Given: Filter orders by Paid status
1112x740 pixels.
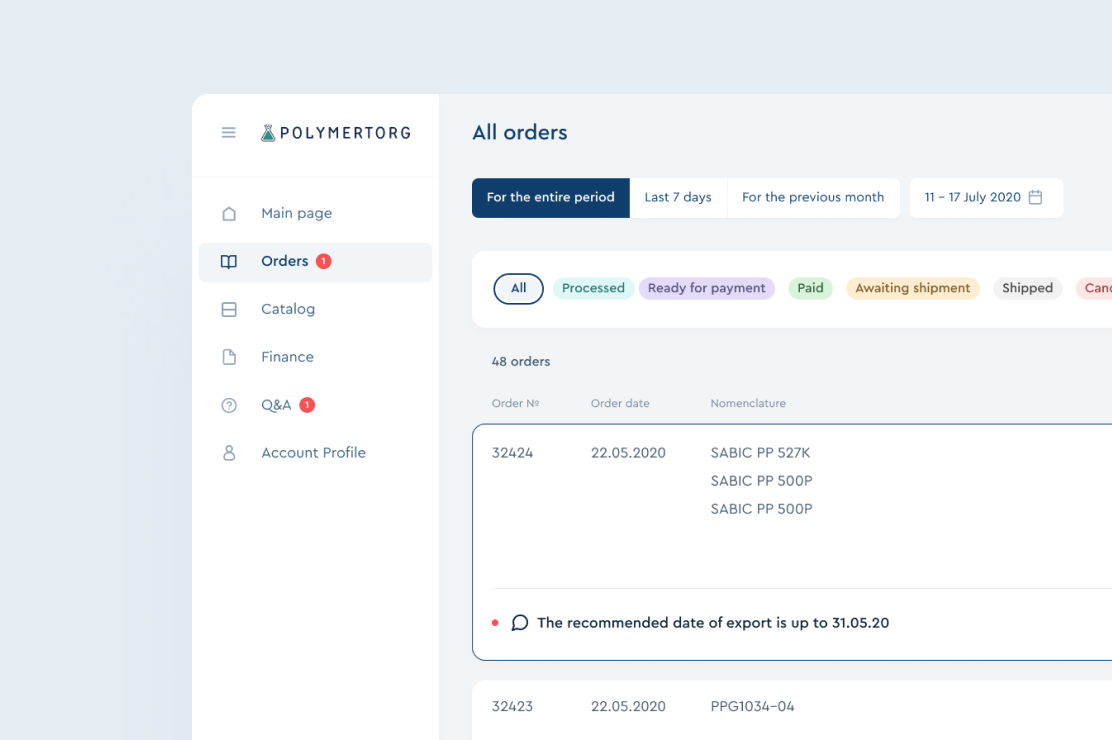Looking at the screenshot, I should coord(810,288).
